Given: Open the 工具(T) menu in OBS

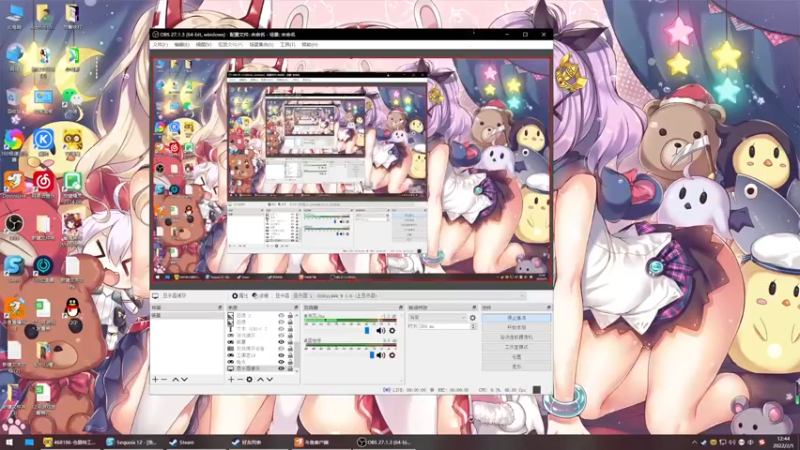Looking at the screenshot, I should (288, 45).
